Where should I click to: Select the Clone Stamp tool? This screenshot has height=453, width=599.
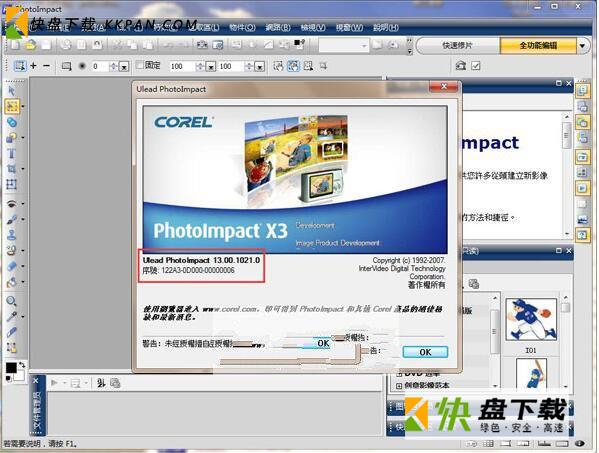click(11, 235)
